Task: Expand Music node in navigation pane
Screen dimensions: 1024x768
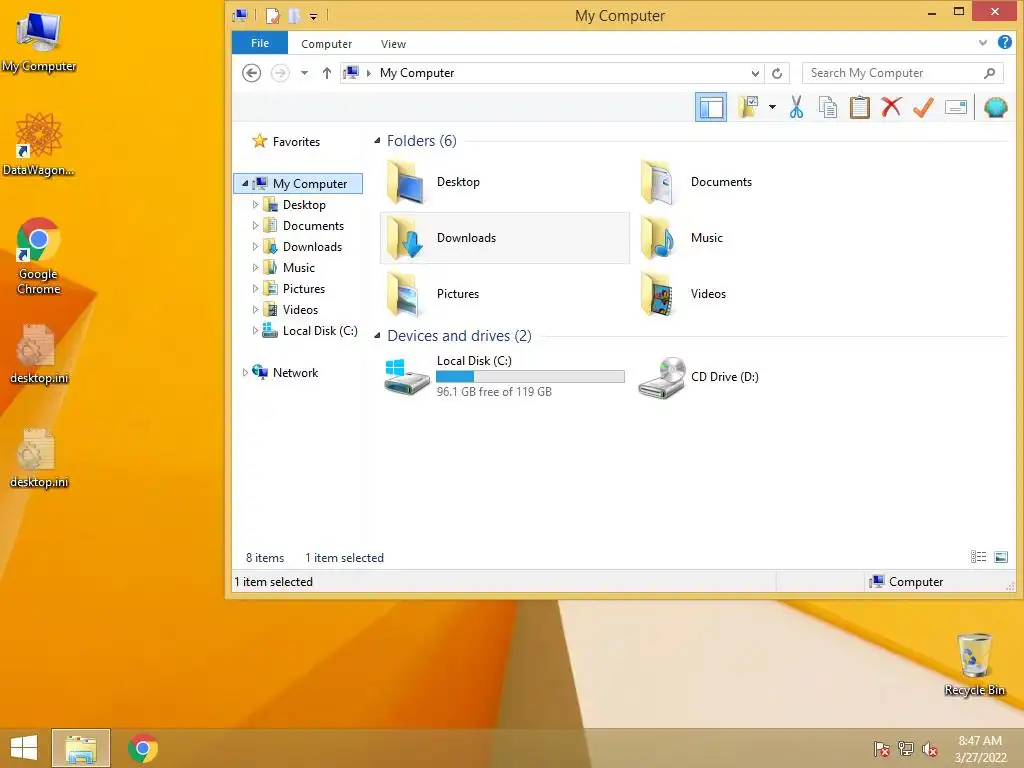Action: coord(255,267)
